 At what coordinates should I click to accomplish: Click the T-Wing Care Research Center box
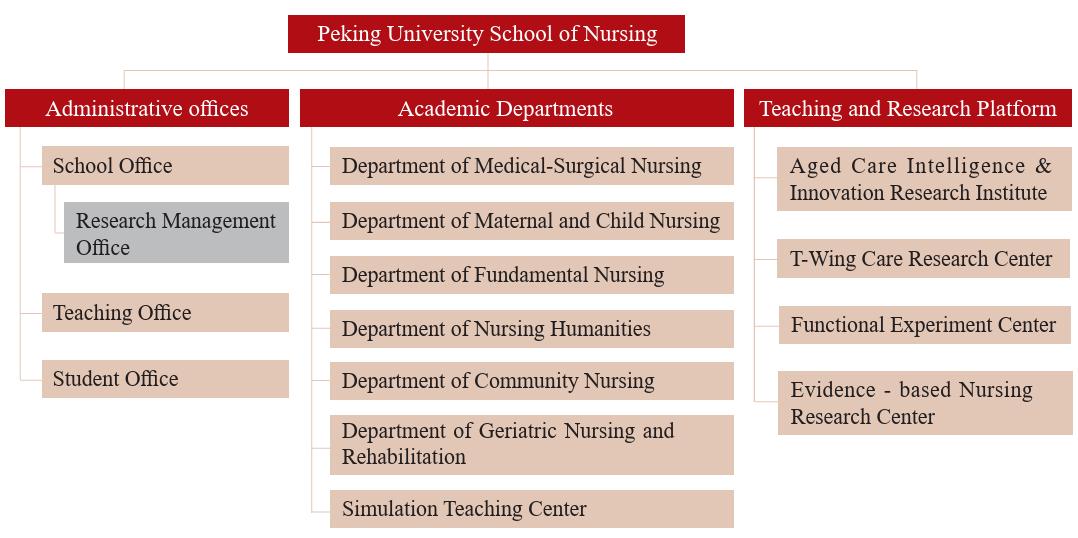[x=923, y=258]
